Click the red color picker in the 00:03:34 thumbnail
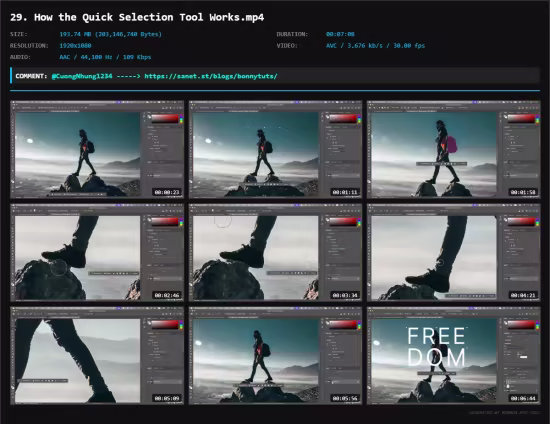The image size is (550, 424). [x=343, y=222]
